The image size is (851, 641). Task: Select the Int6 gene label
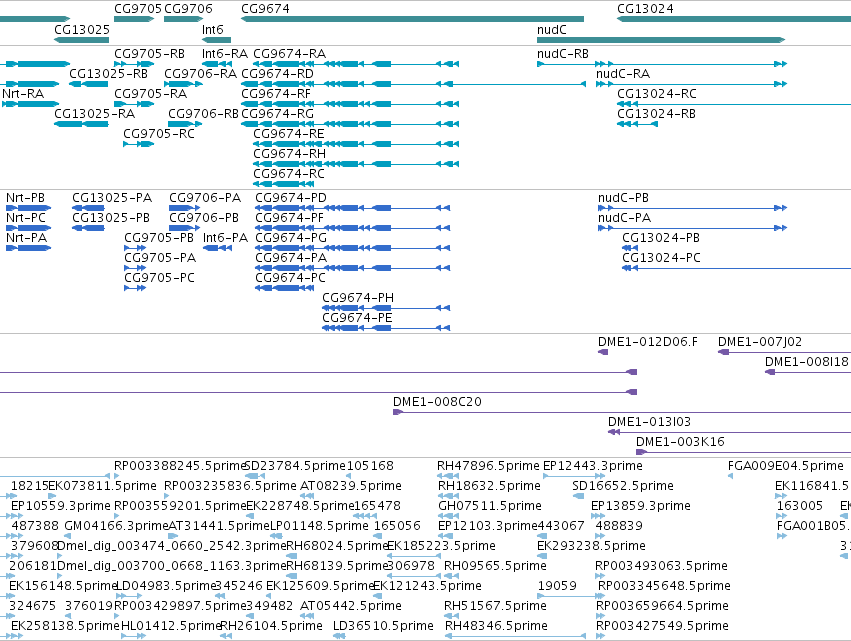(x=213, y=29)
